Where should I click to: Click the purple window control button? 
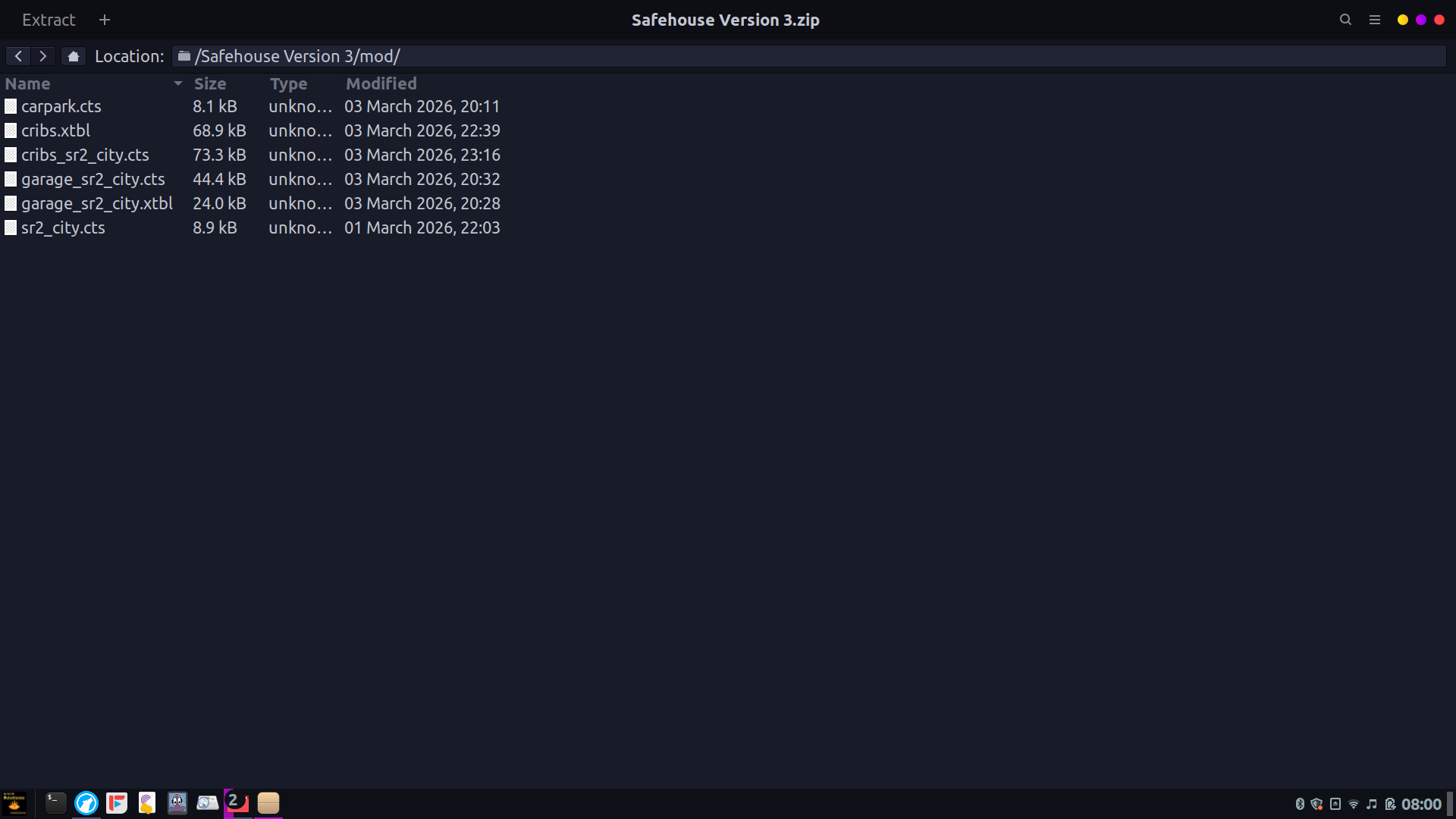pos(1421,20)
